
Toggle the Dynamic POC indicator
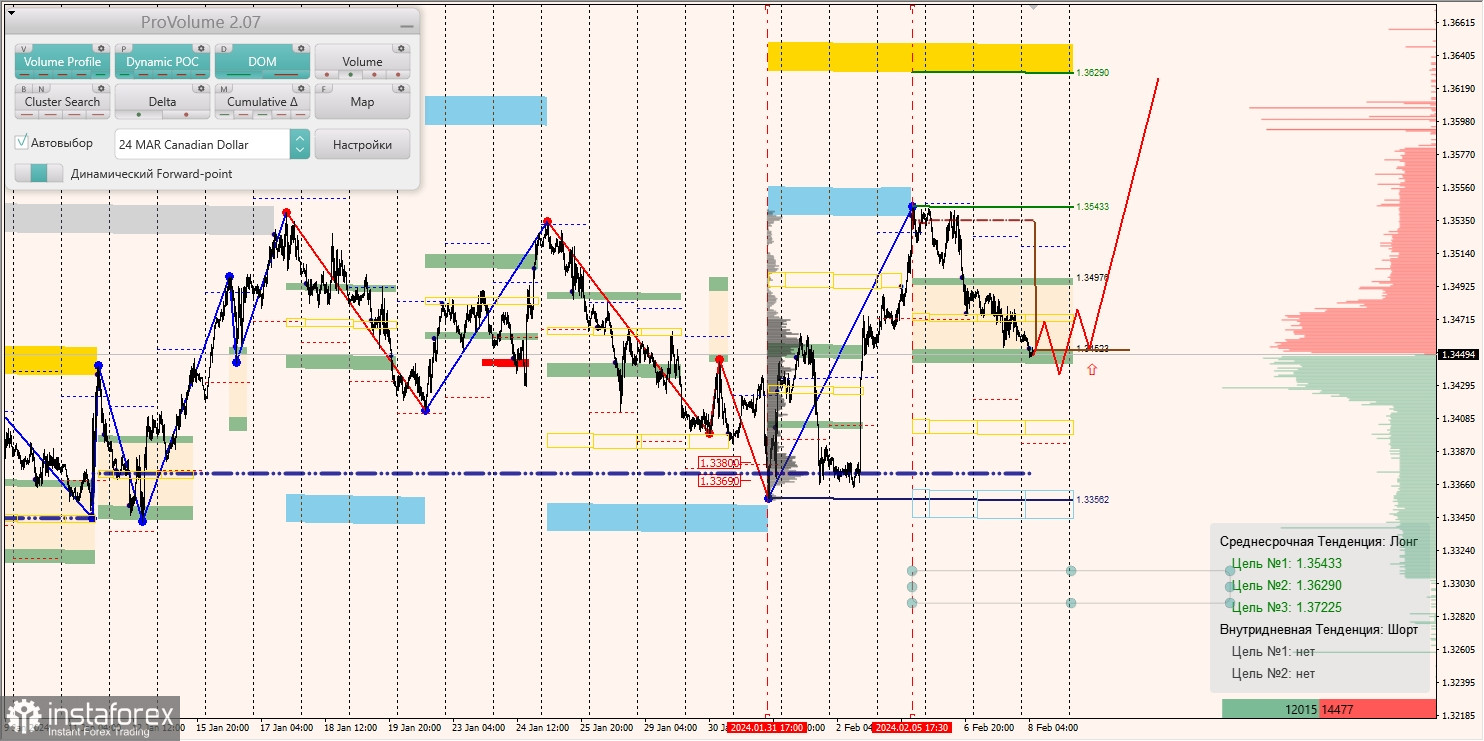pyautogui.click(x=162, y=62)
